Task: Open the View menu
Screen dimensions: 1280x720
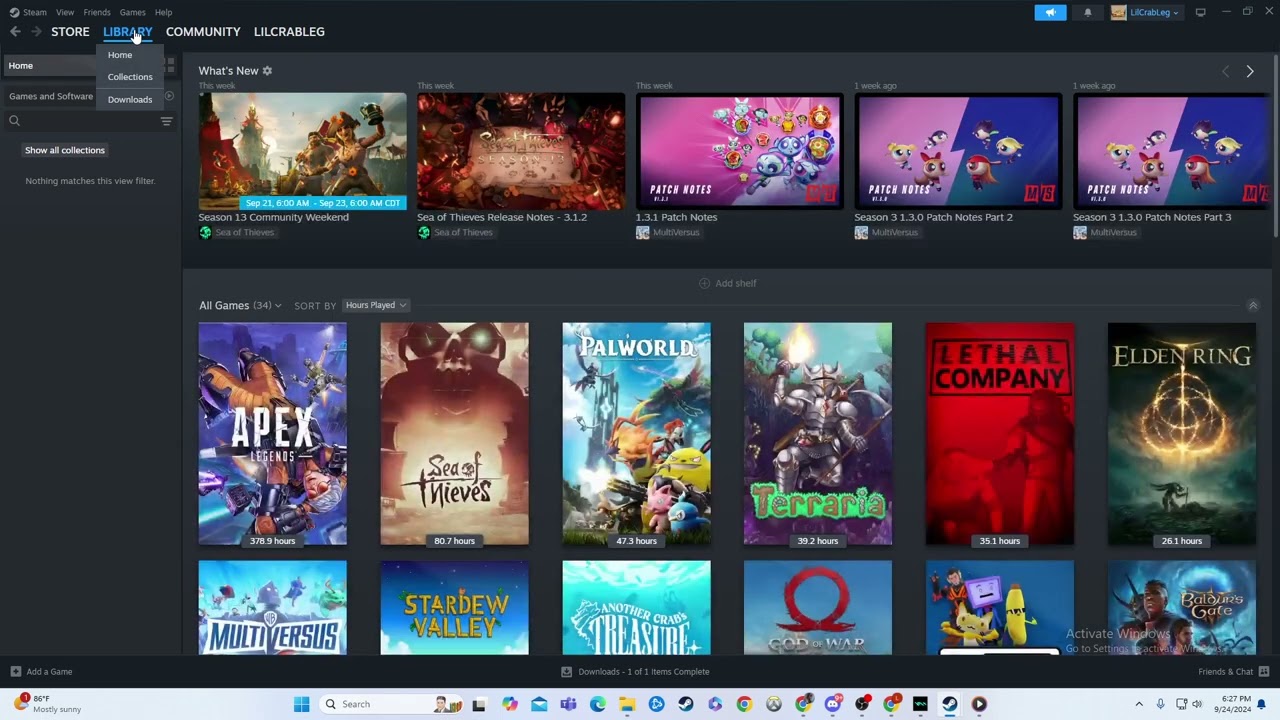Action: [x=65, y=12]
